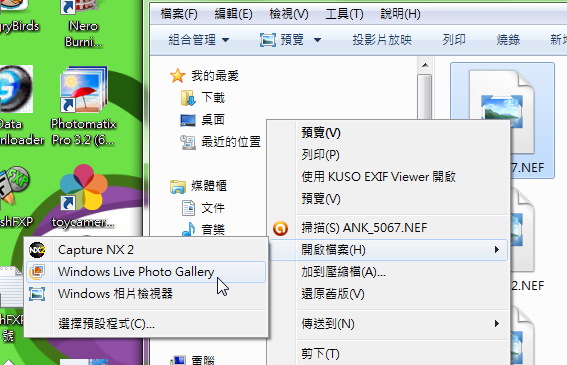
Task: Open with KUSO EXIF Viewer entry
Action: (389, 177)
